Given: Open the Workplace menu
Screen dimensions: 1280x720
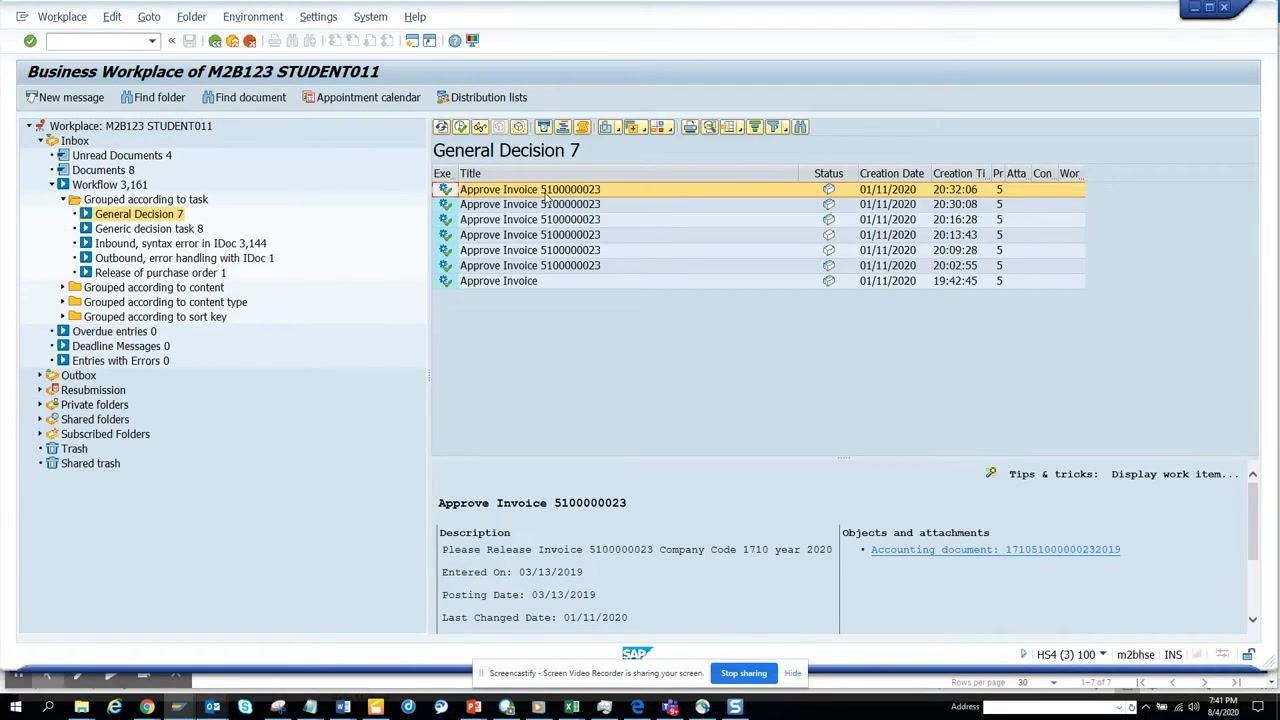Looking at the screenshot, I should point(62,17).
